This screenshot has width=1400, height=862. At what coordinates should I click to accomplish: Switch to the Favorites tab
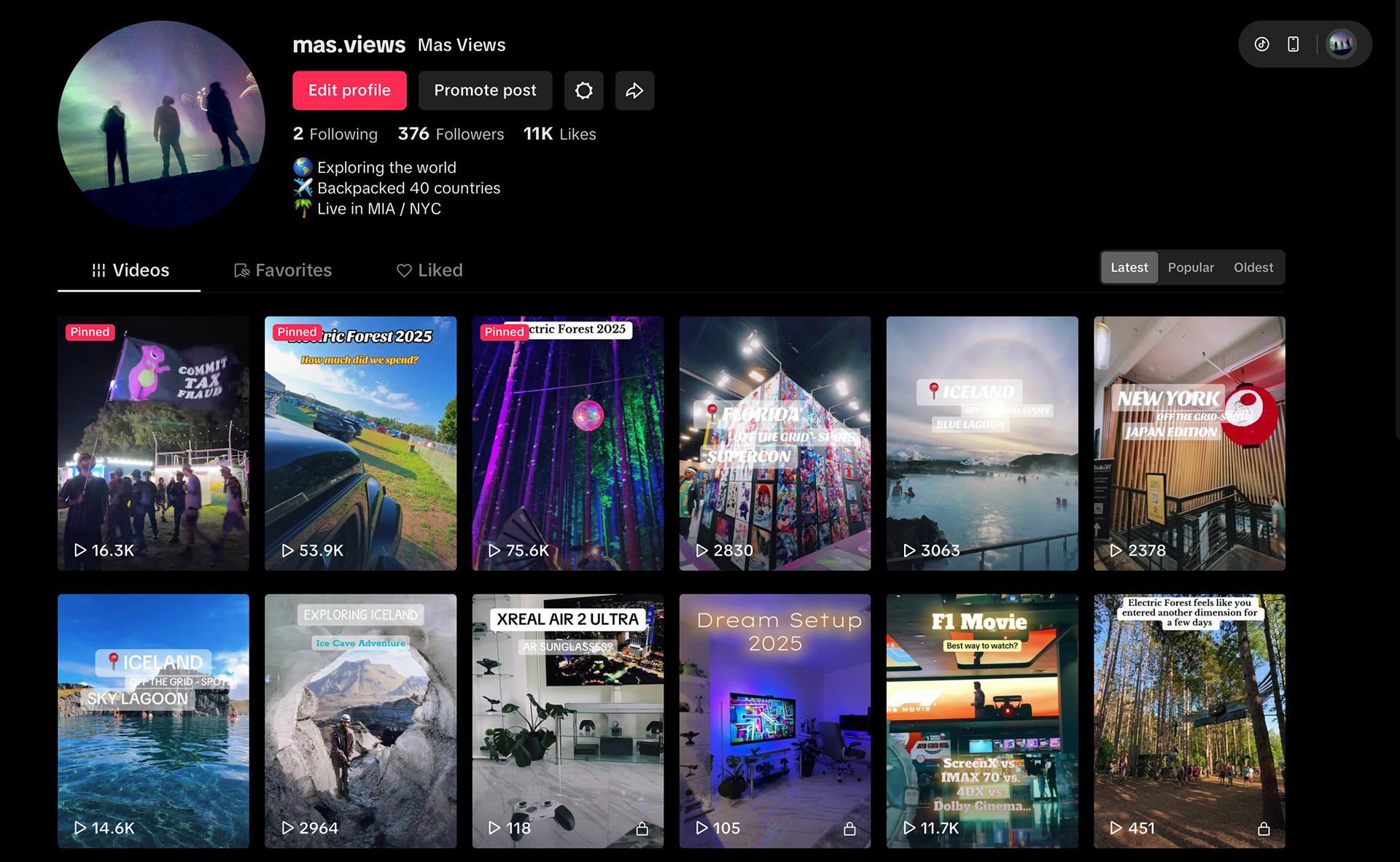283,271
